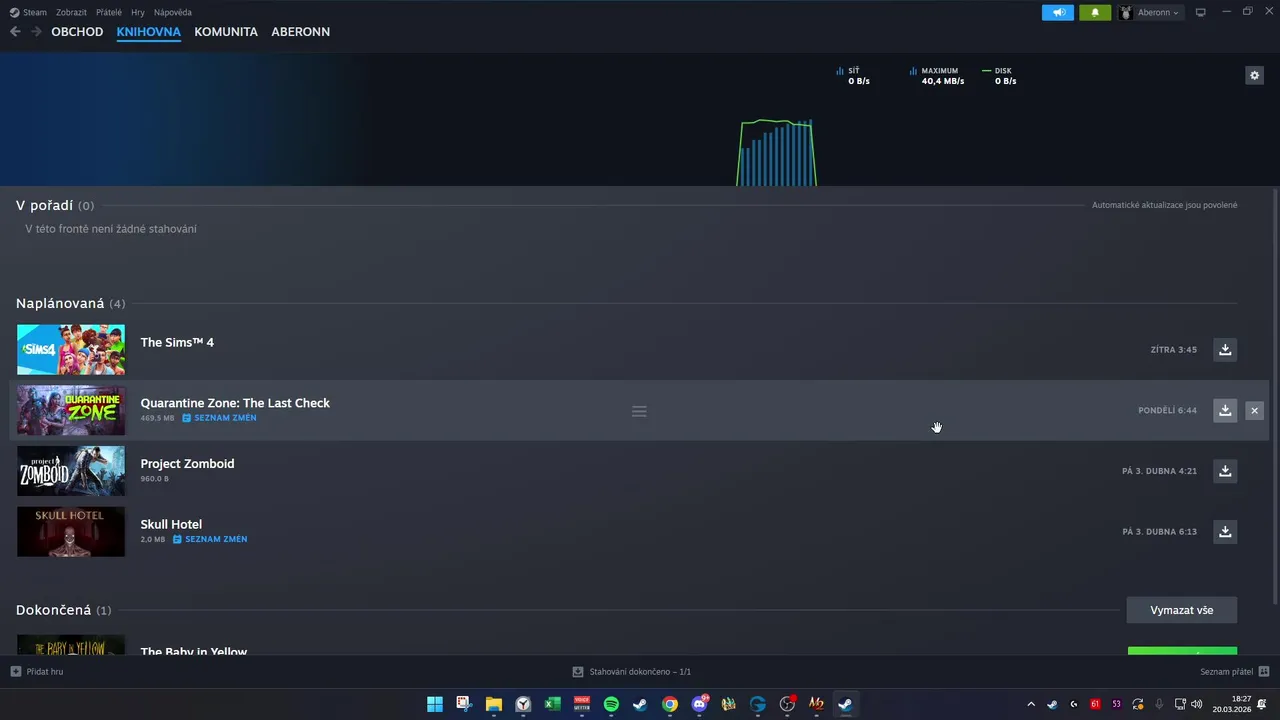Click the ZÍTRA 3:45 scheduled time
Image resolution: width=1280 pixels, height=720 pixels.
(x=1174, y=350)
